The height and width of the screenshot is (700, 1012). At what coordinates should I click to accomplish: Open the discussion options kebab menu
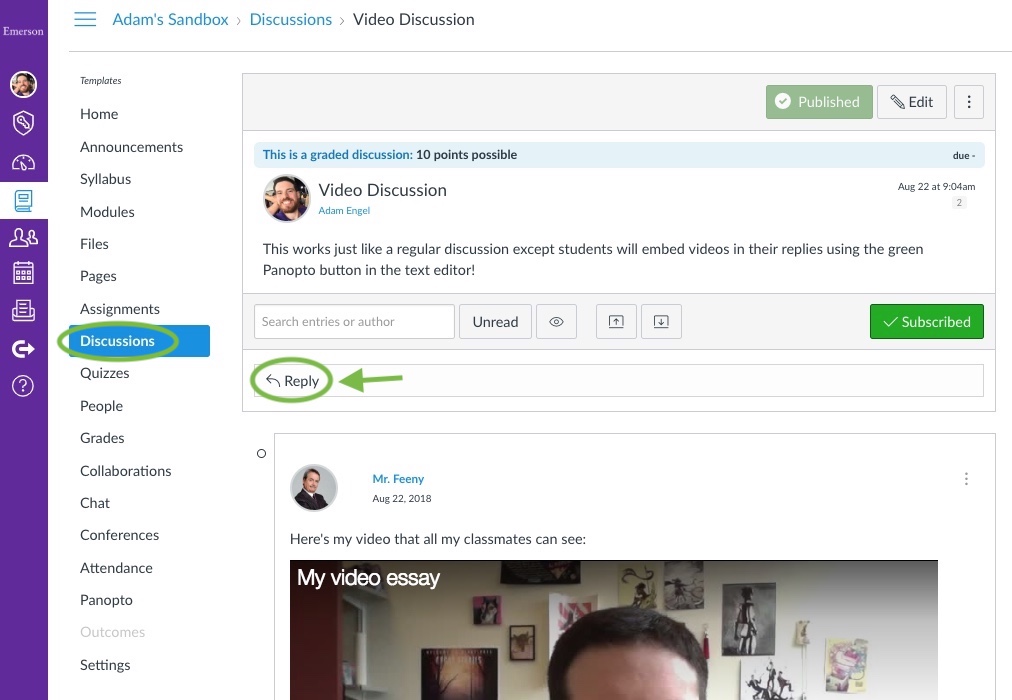pos(969,102)
